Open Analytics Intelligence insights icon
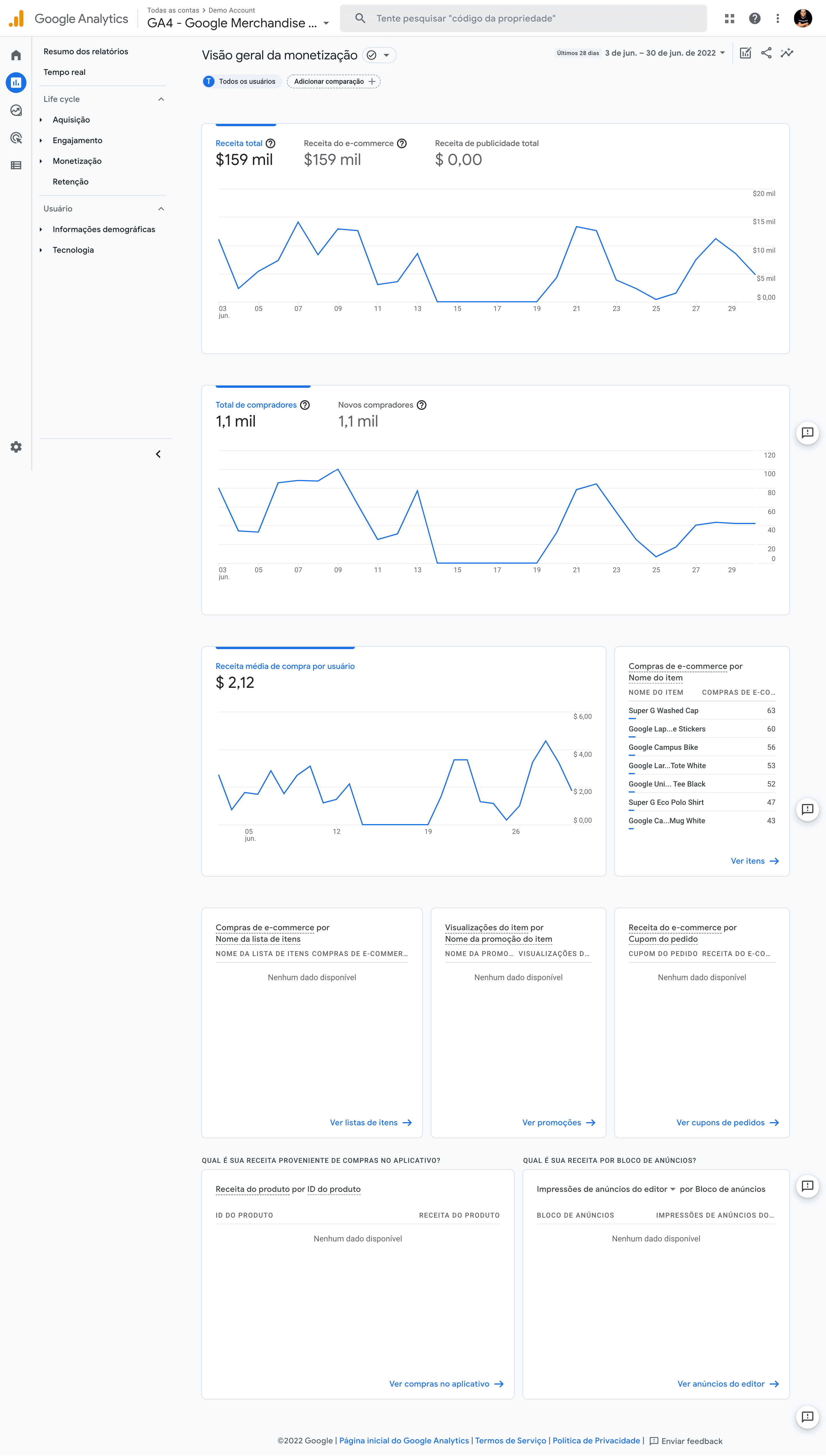This screenshot has height=1456, width=826. coord(787,53)
